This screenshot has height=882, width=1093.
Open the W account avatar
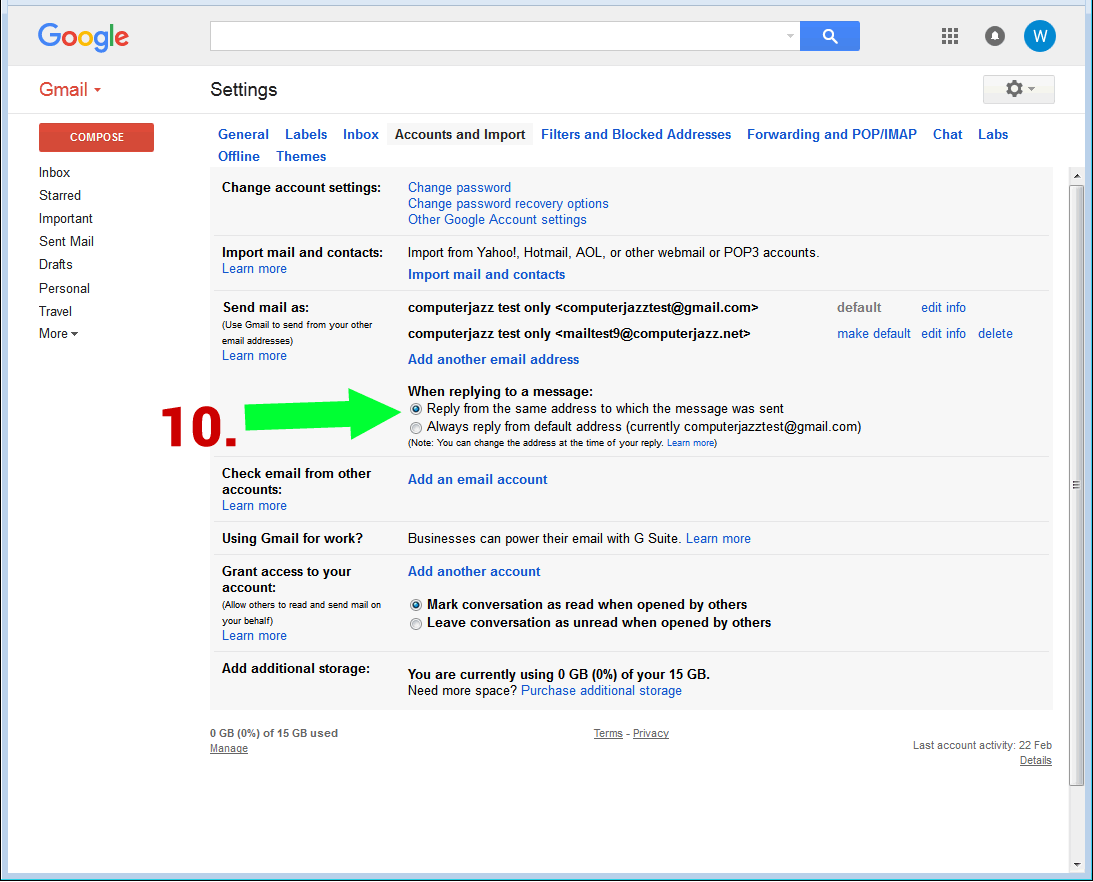click(x=1039, y=36)
